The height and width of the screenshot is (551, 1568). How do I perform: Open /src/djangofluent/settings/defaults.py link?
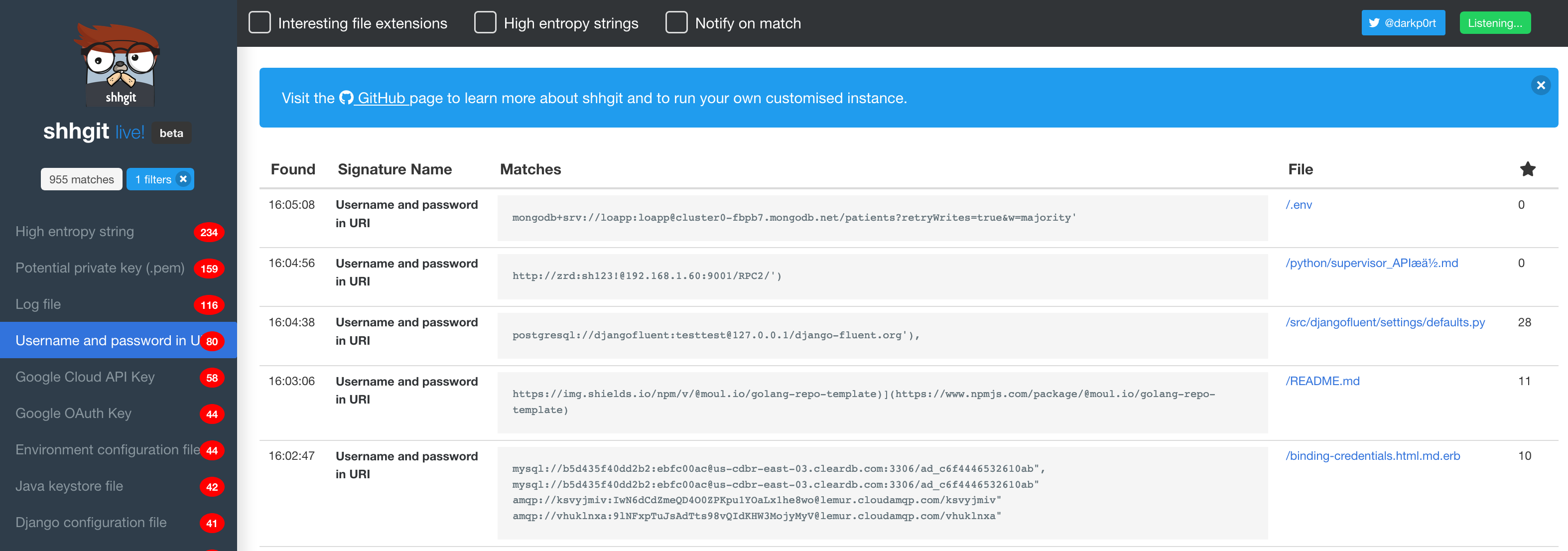coord(1385,322)
